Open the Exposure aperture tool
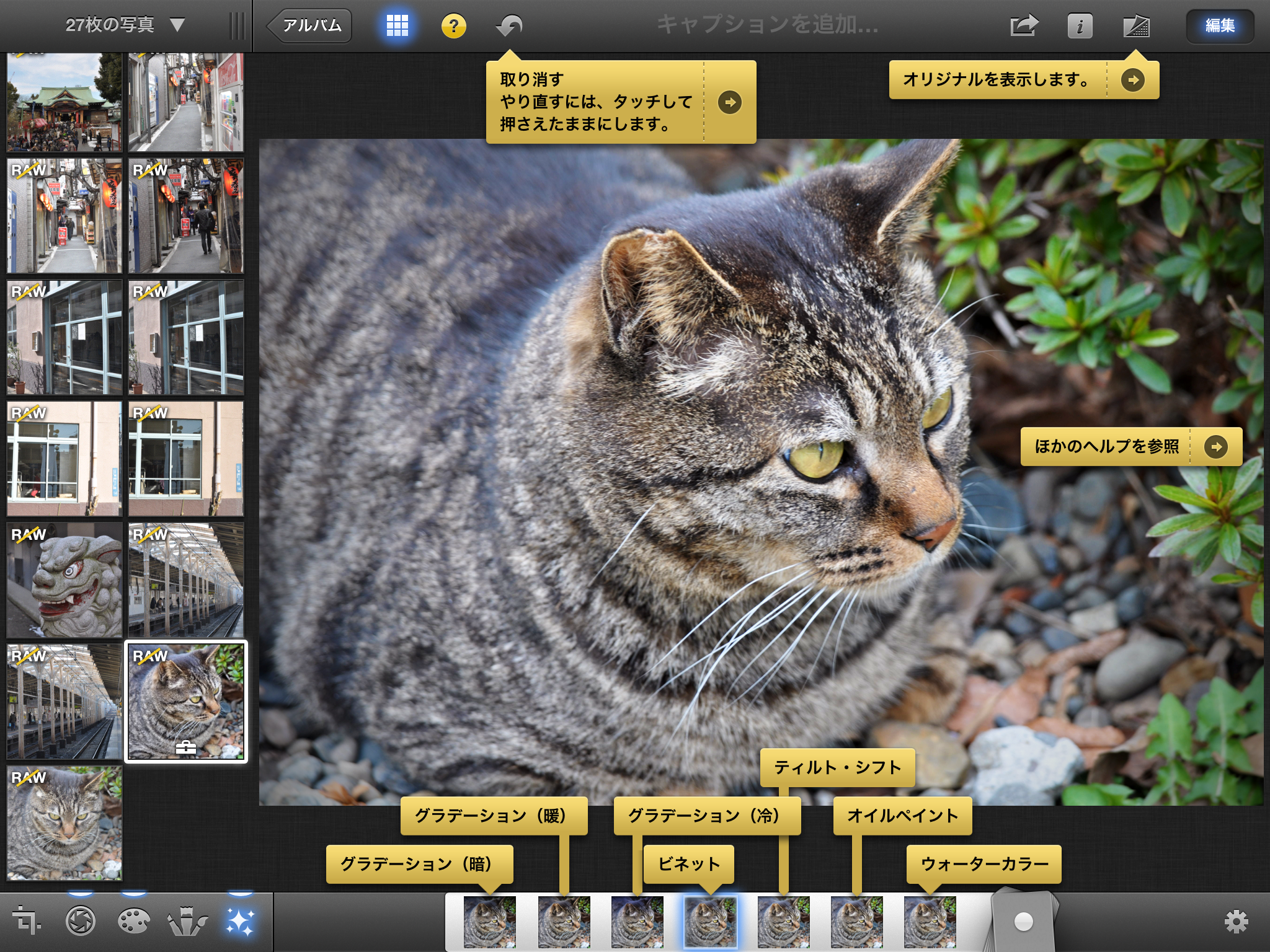 pos(81,921)
